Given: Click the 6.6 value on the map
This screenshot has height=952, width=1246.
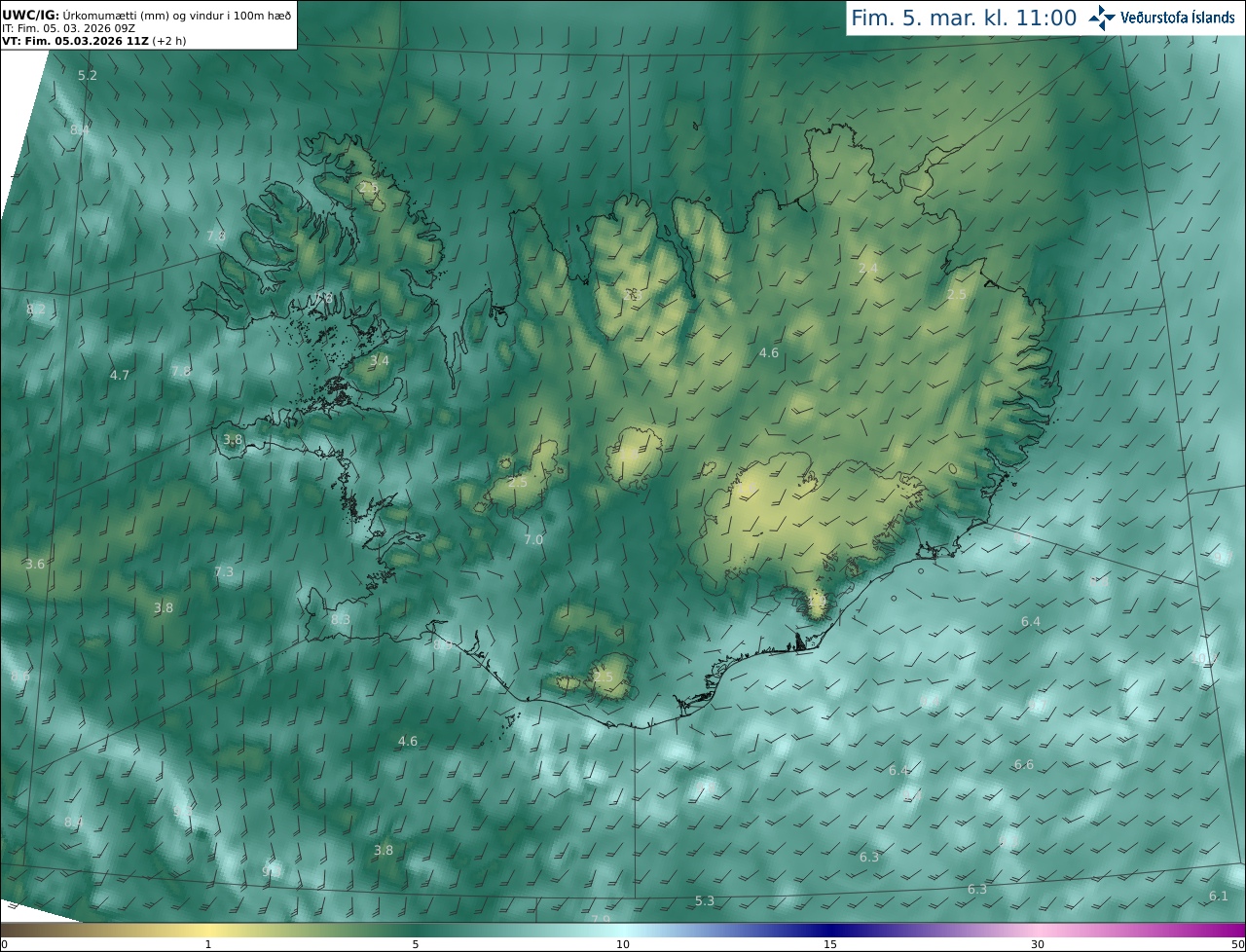Looking at the screenshot, I should tap(1024, 764).
